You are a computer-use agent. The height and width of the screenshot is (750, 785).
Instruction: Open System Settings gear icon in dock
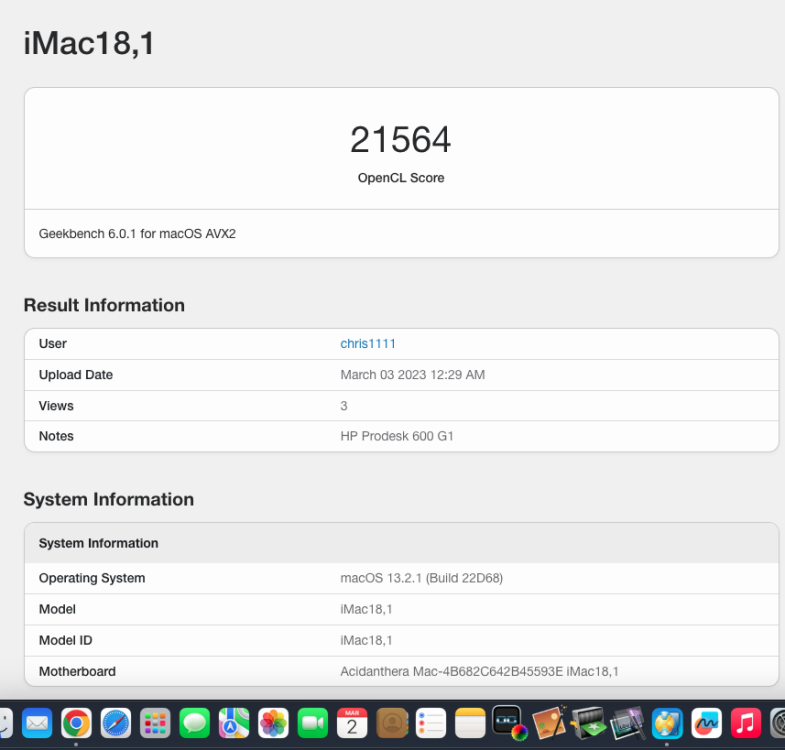pyautogui.click(x=777, y=723)
